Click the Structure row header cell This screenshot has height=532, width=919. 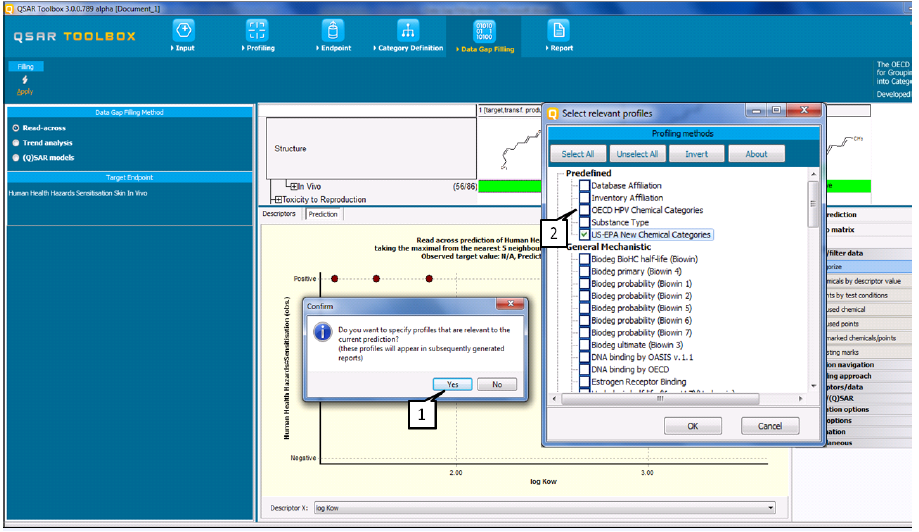(371, 148)
